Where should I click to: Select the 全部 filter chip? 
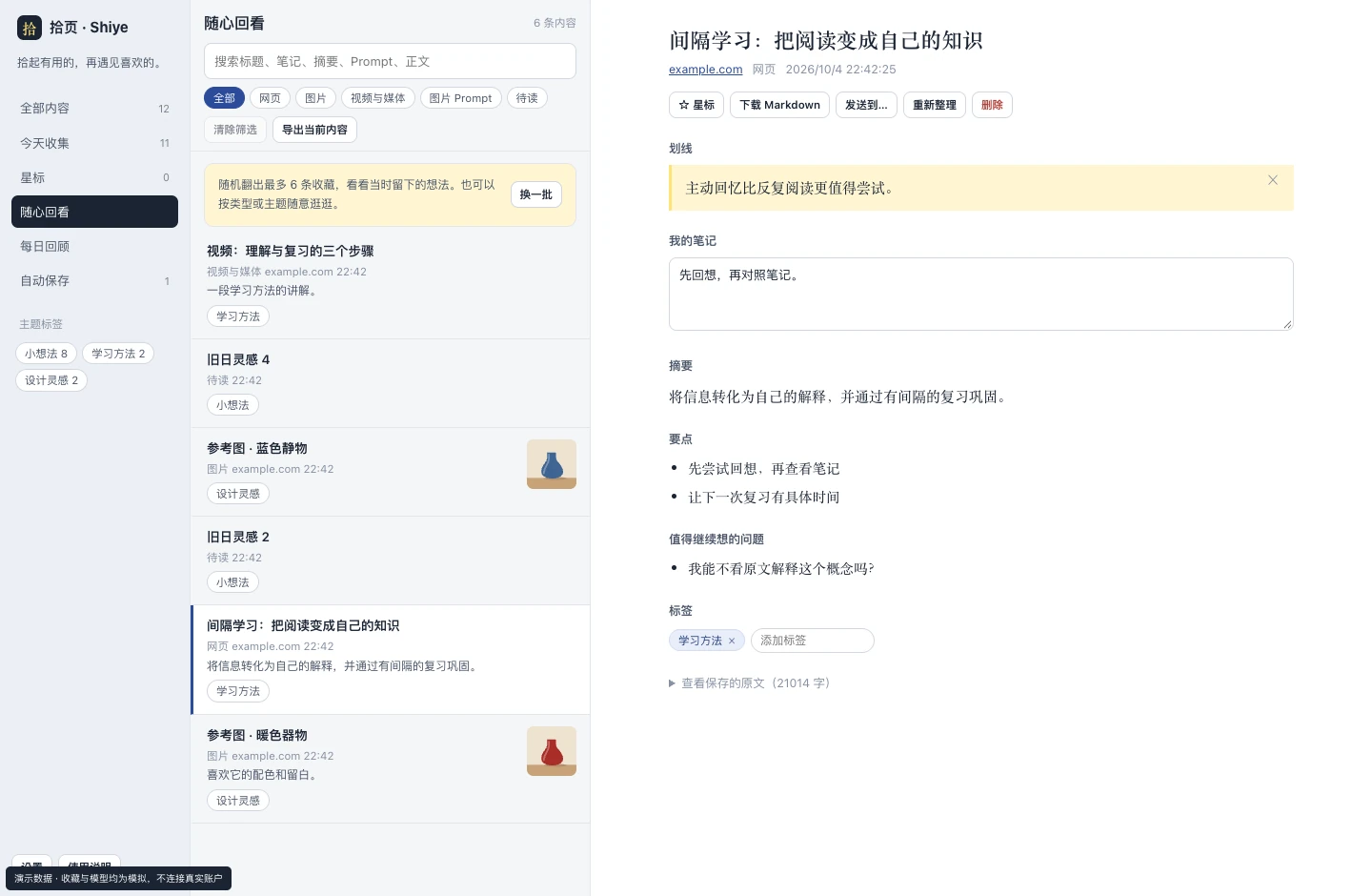(224, 98)
